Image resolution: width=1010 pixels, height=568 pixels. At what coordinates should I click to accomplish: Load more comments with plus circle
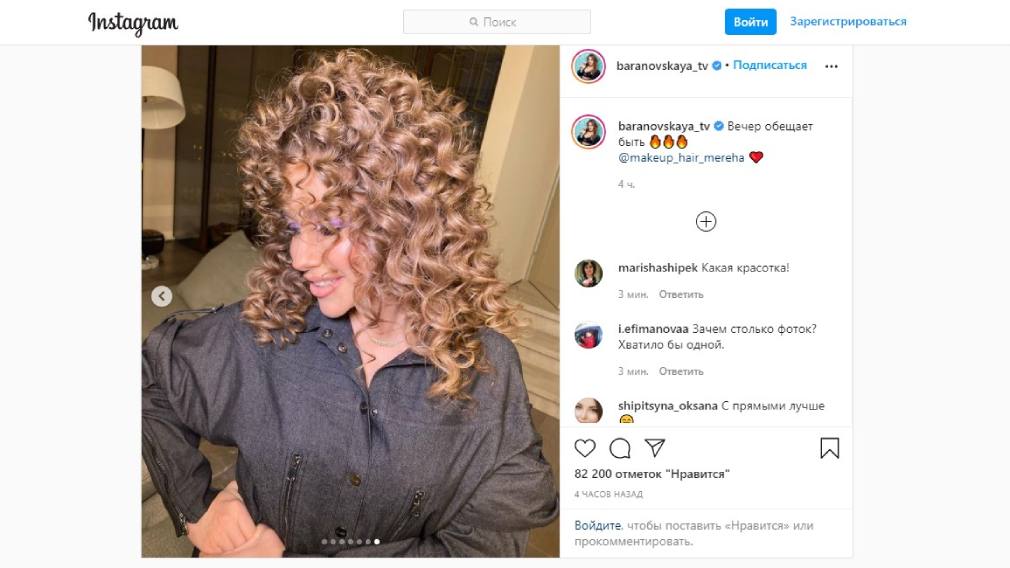pos(706,222)
